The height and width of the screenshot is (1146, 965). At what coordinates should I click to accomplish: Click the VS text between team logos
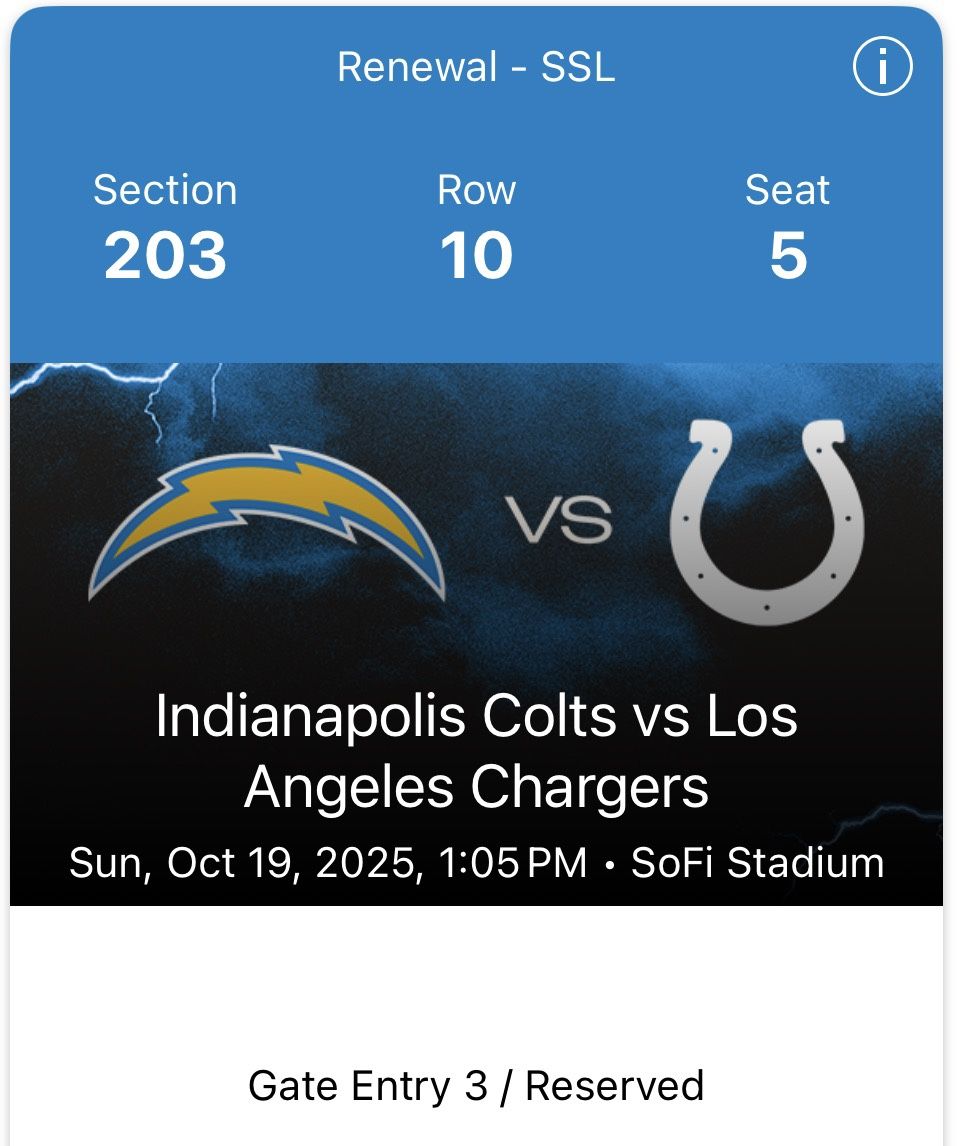559,522
